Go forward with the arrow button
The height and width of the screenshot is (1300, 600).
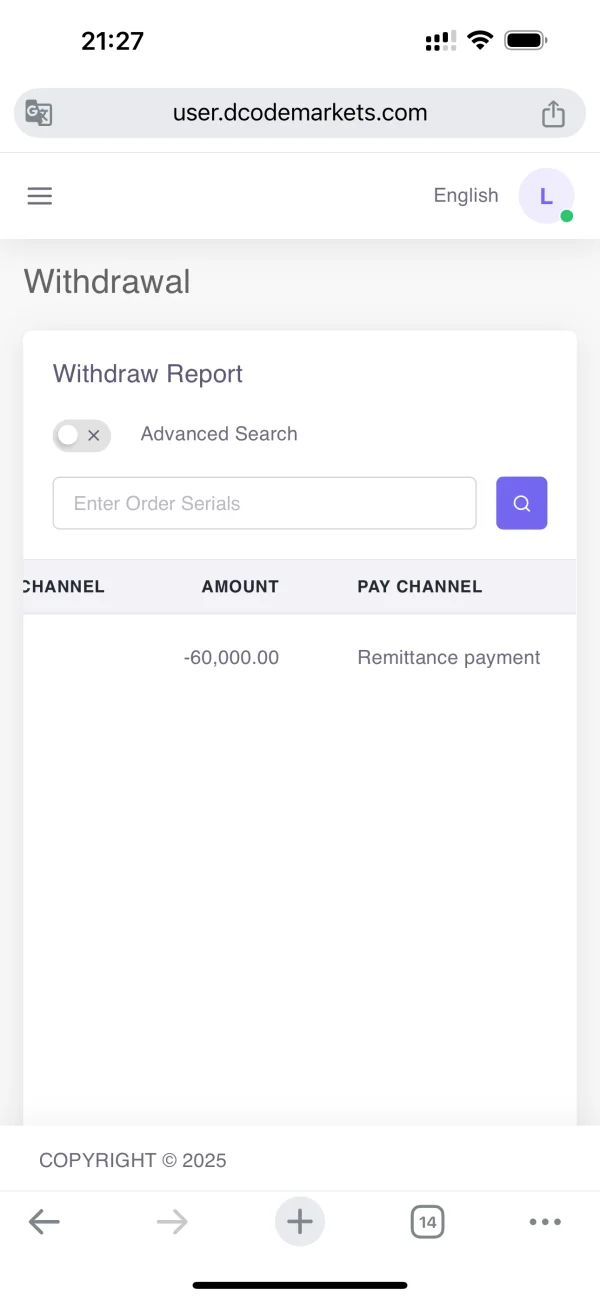[x=172, y=1221]
